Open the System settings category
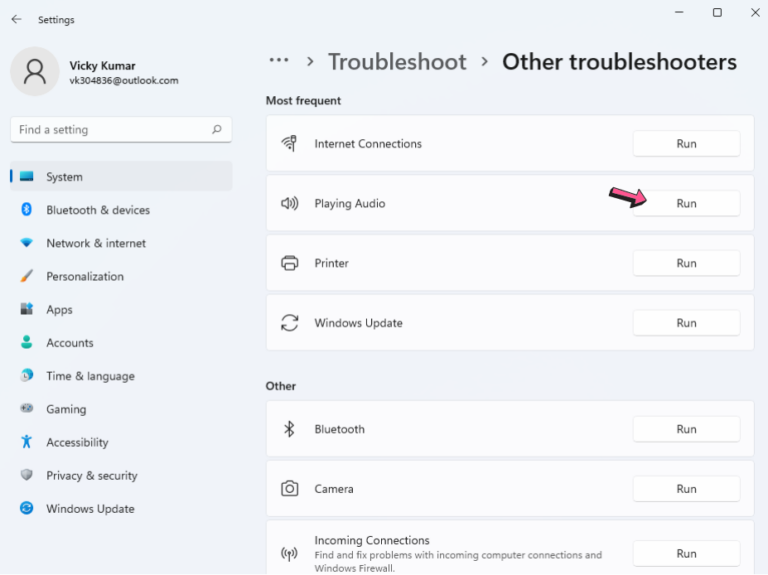 (64, 177)
